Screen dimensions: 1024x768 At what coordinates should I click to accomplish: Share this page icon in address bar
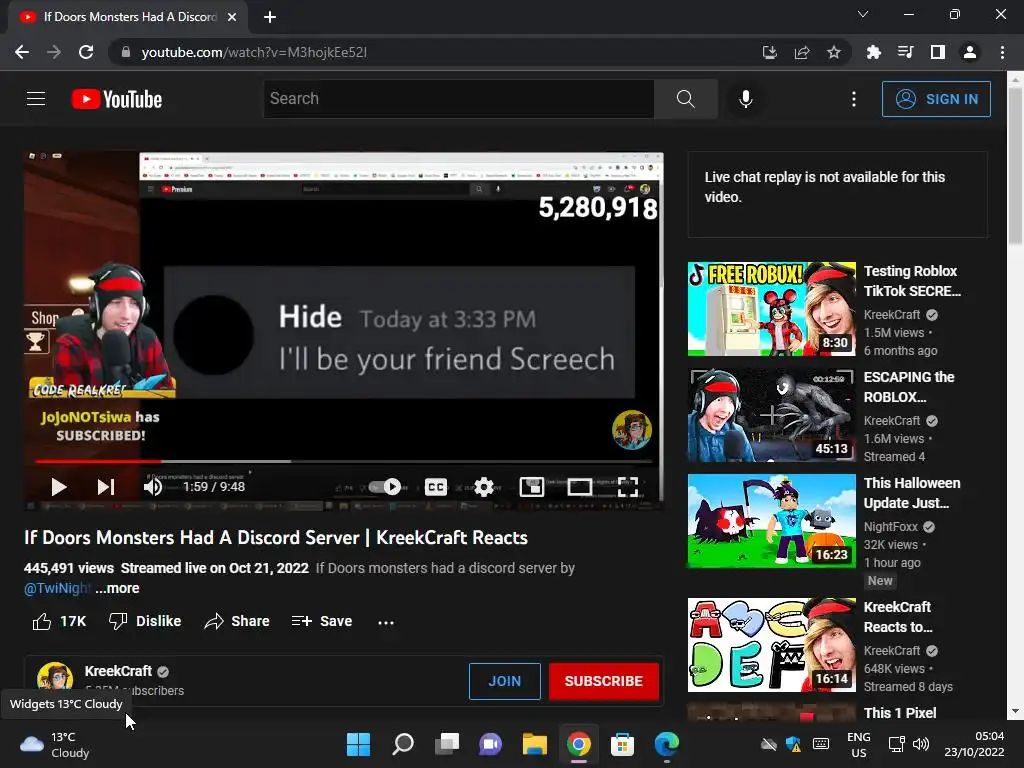(x=802, y=52)
